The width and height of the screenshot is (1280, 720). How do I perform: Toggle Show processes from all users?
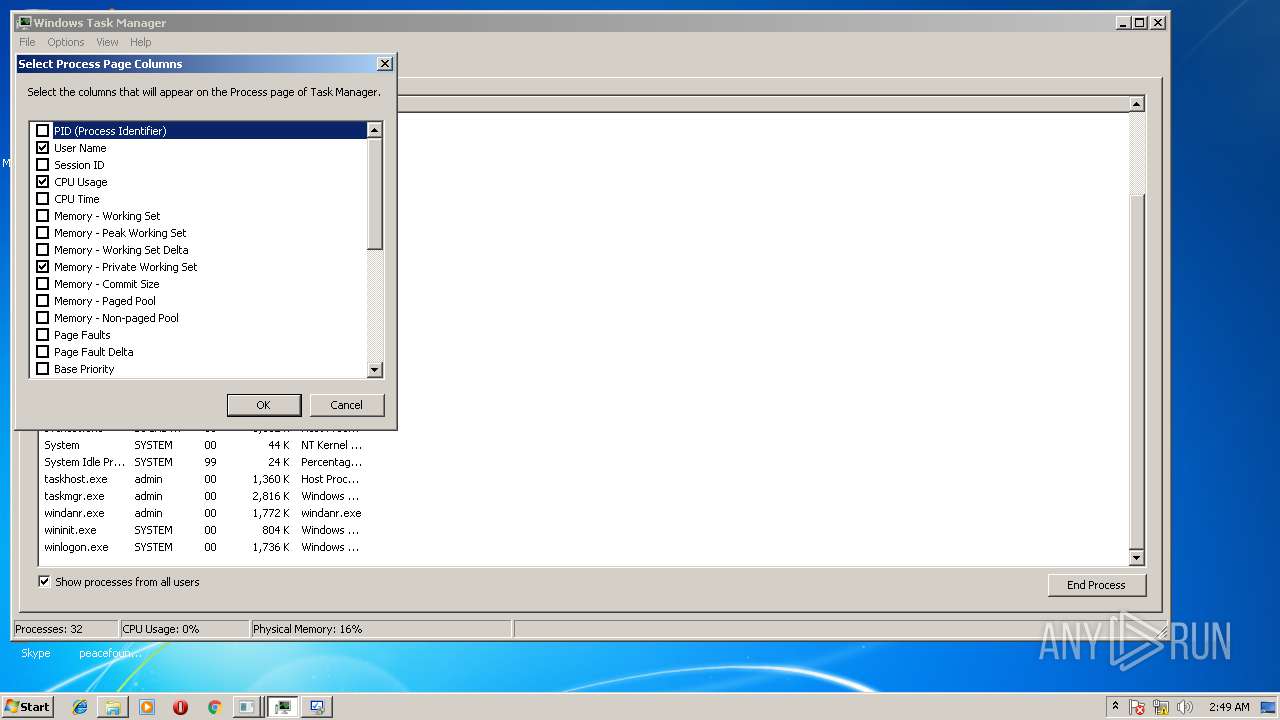[119, 582]
